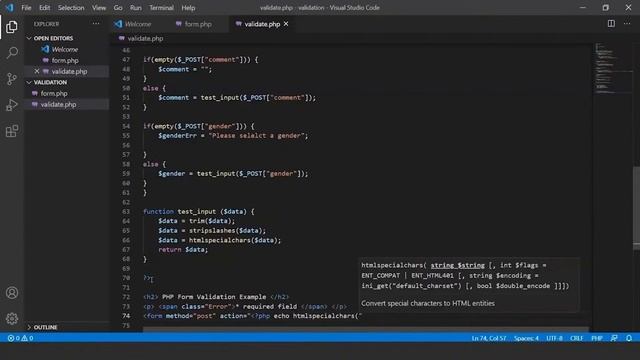The height and width of the screenshot is (360, 640).
Task: Open the Source Control view
Action: point(12,79)
